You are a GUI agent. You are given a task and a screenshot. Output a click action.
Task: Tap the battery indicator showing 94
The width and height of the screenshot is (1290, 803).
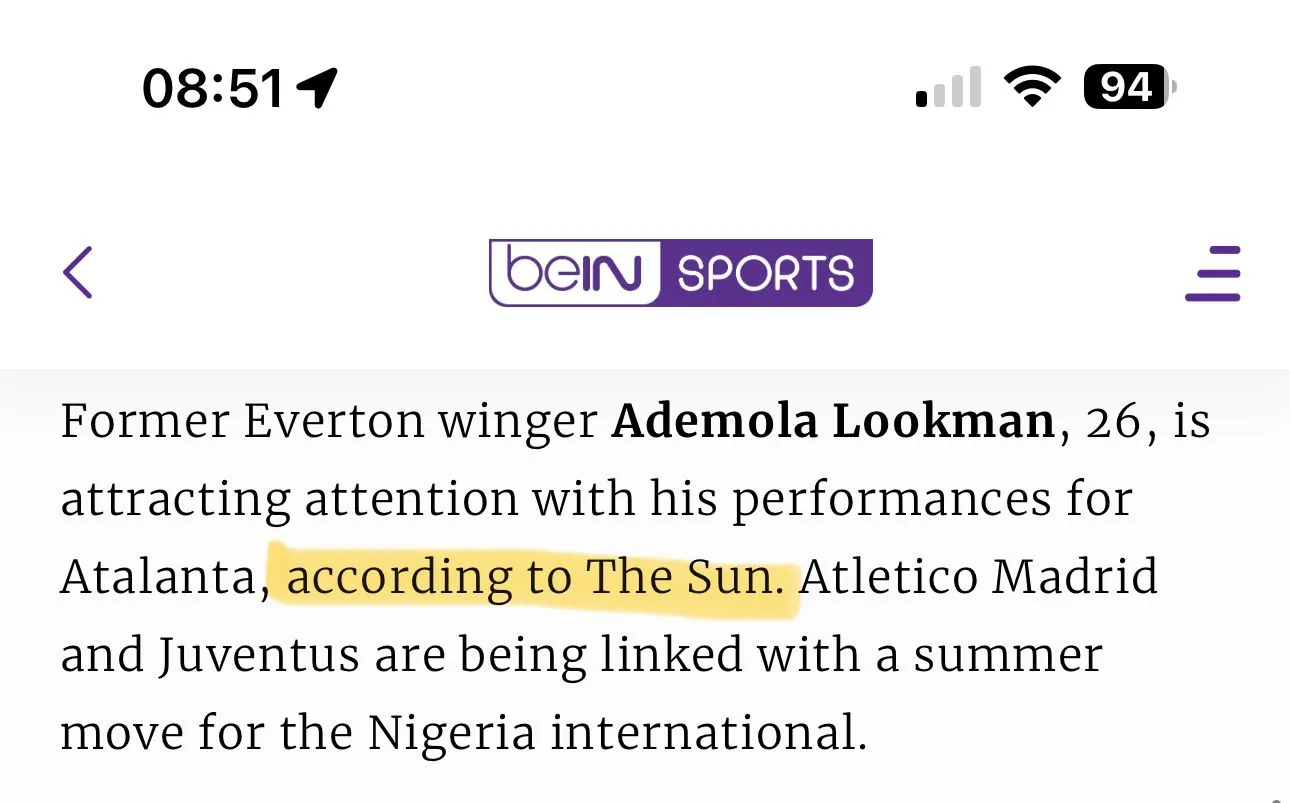1129,88
